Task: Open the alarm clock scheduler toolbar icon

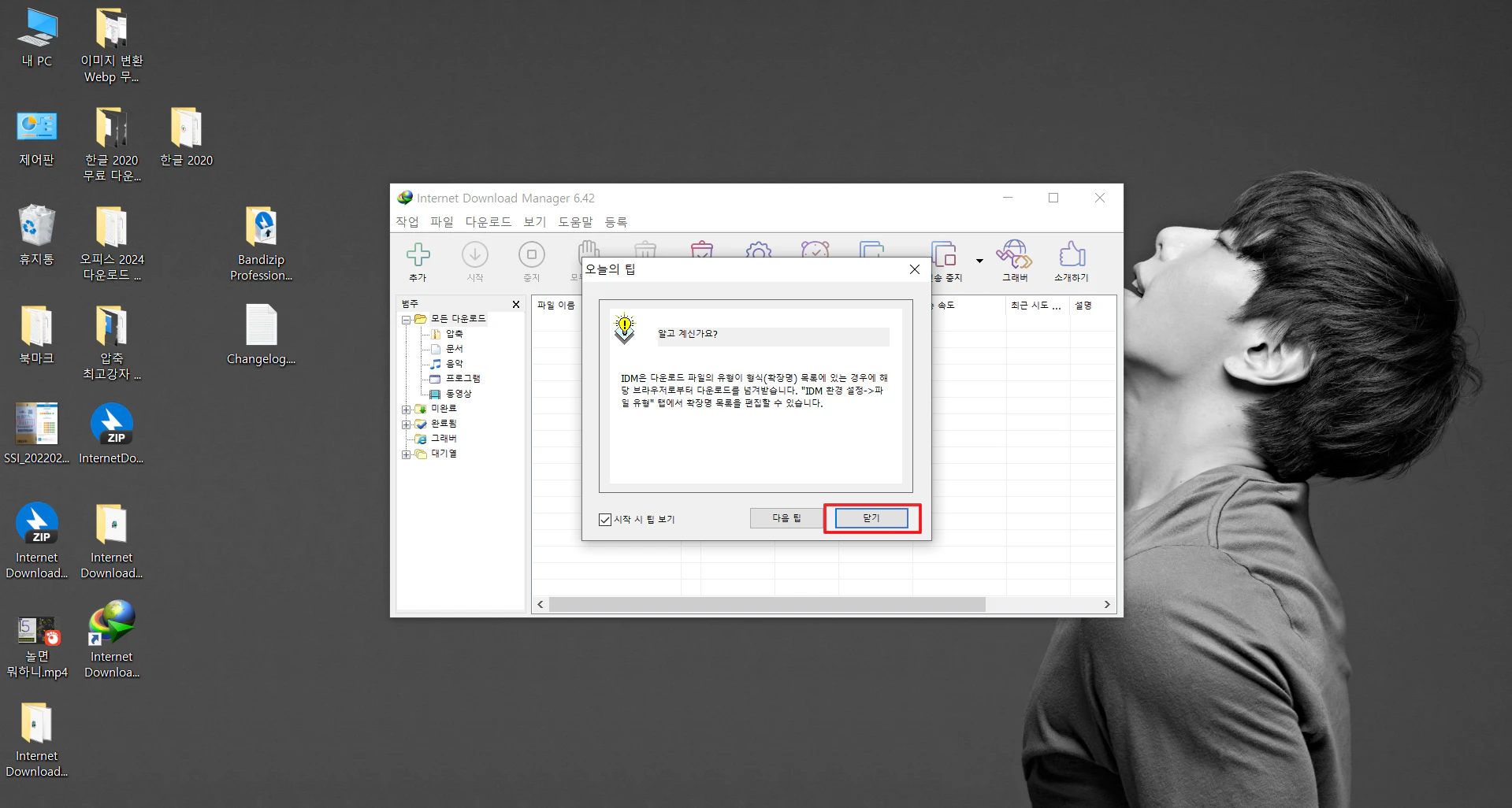Action: tap(815, 249)
